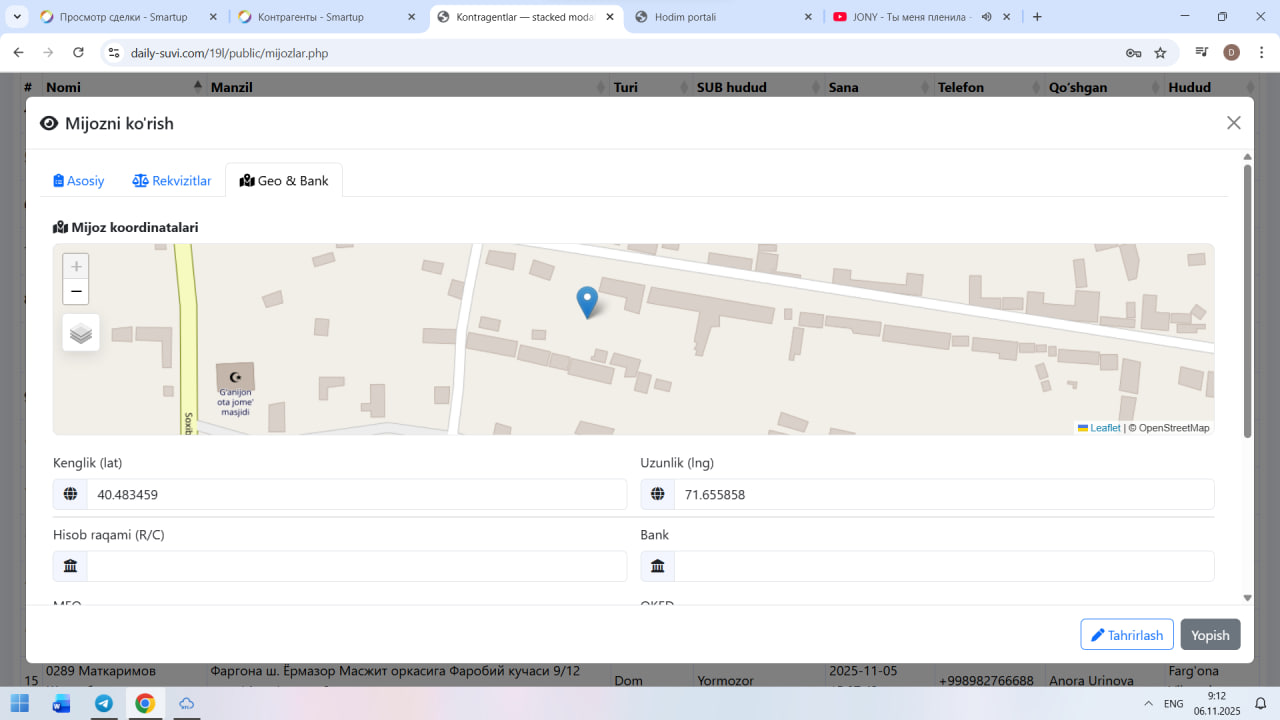Close the Mijozni ko'rish modal
The width and height of the screenshot is (1280, 720).
click(x=1233, y=123)
